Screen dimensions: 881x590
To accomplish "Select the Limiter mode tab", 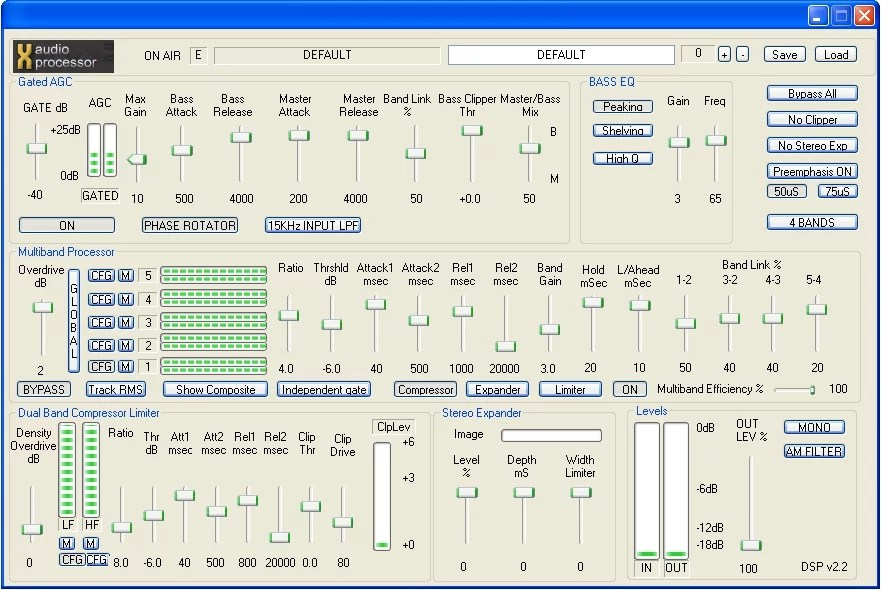I will coord(570,389).
